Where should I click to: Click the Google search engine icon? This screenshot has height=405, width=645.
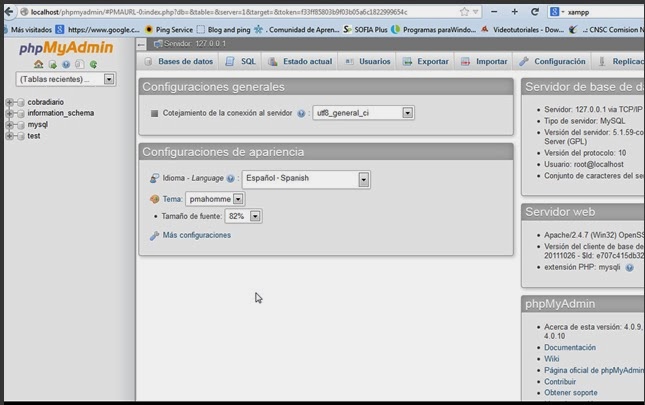pyautogui.click(x=555, y=12)
